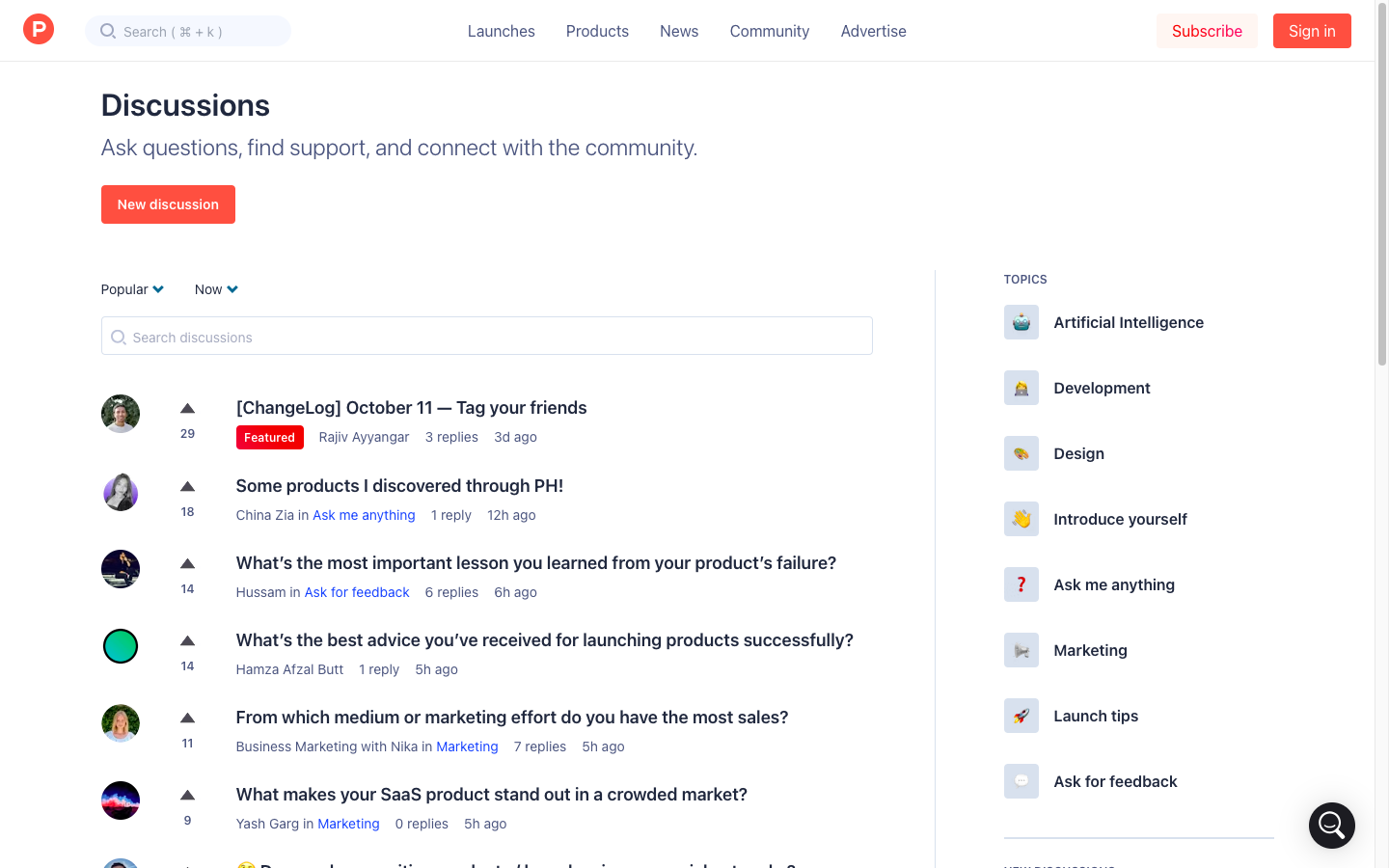Open Rajiv Ayyangar's avatar
Image resolution: width=1389 pixels, height=868 pixels.
(x=121, y=414)
